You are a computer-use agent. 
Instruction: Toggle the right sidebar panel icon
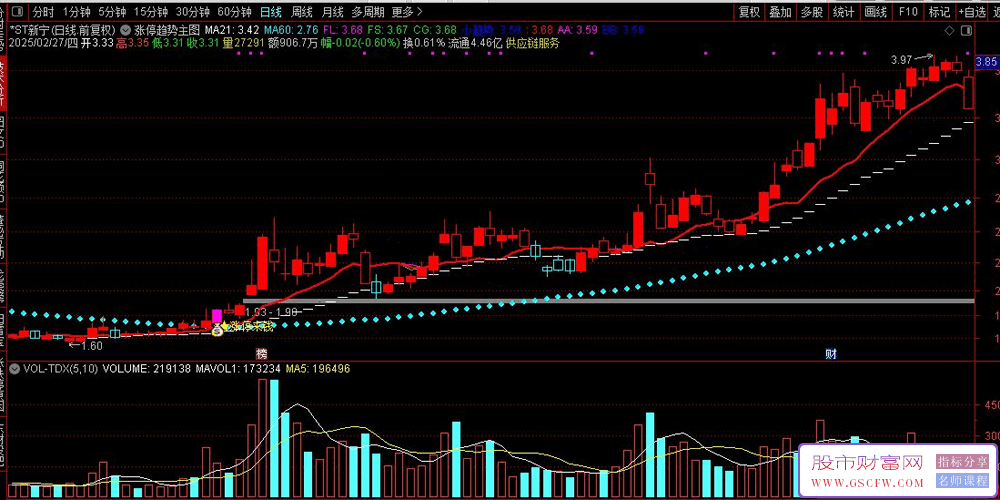point(966,31)
